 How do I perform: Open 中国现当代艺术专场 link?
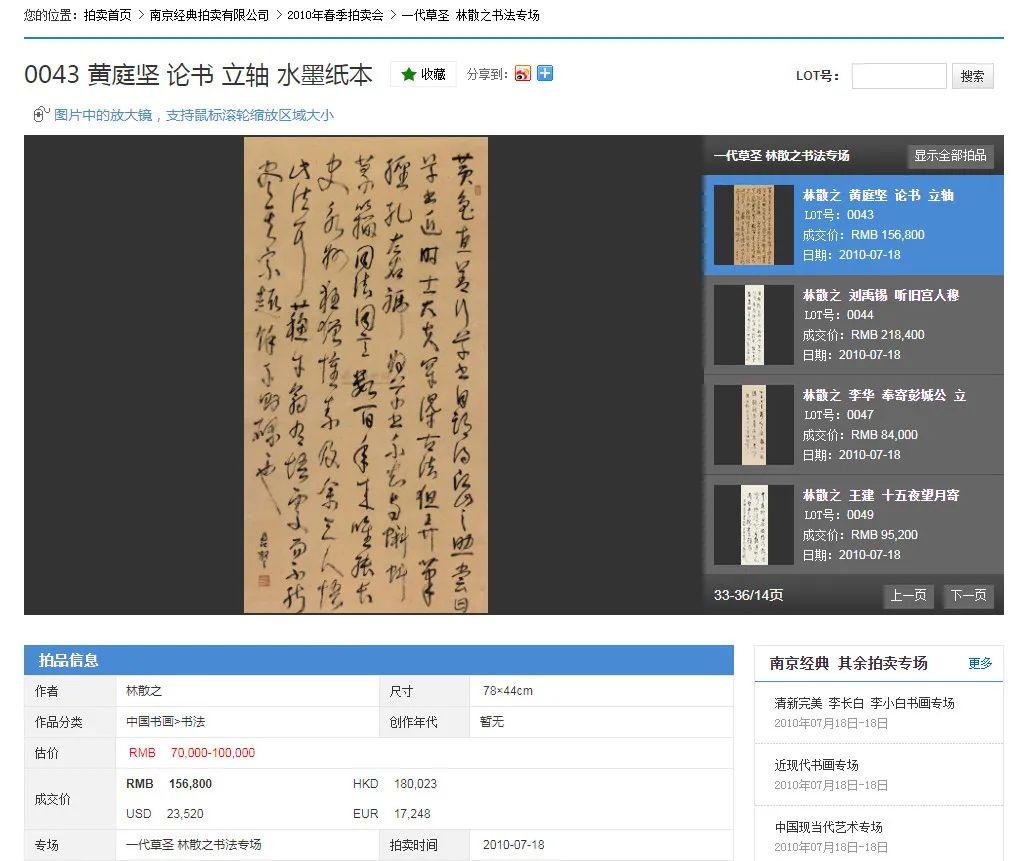(x=829, y=827)
